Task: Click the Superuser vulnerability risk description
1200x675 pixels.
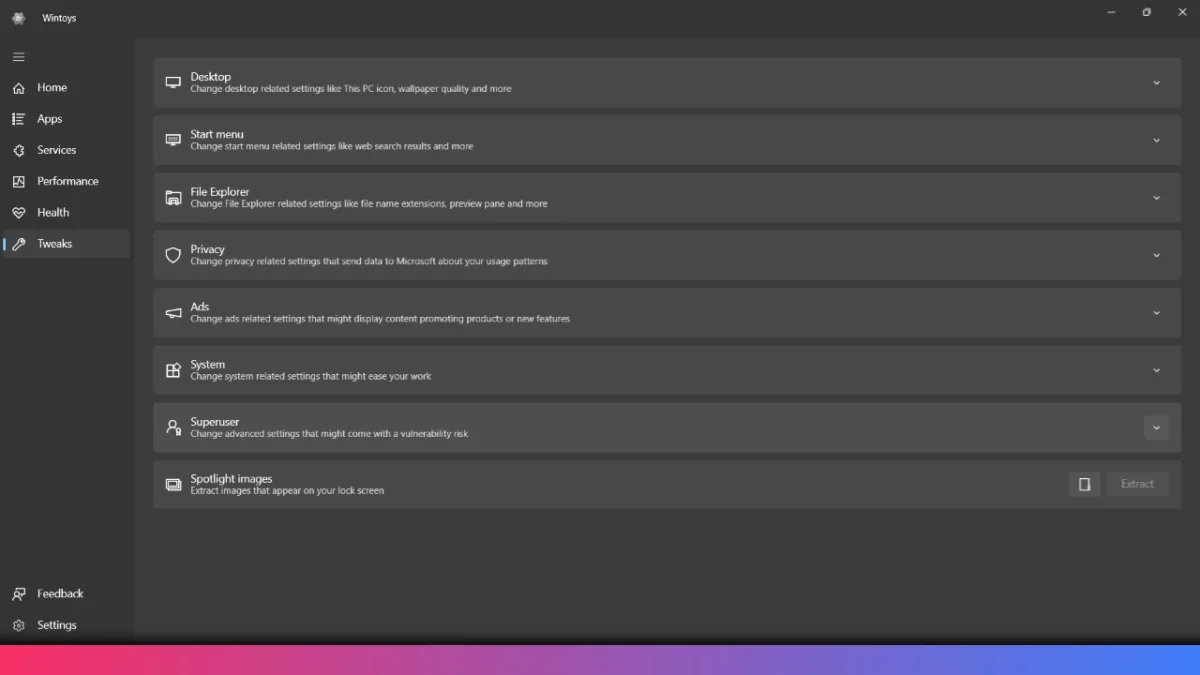Action: (329, 434)
